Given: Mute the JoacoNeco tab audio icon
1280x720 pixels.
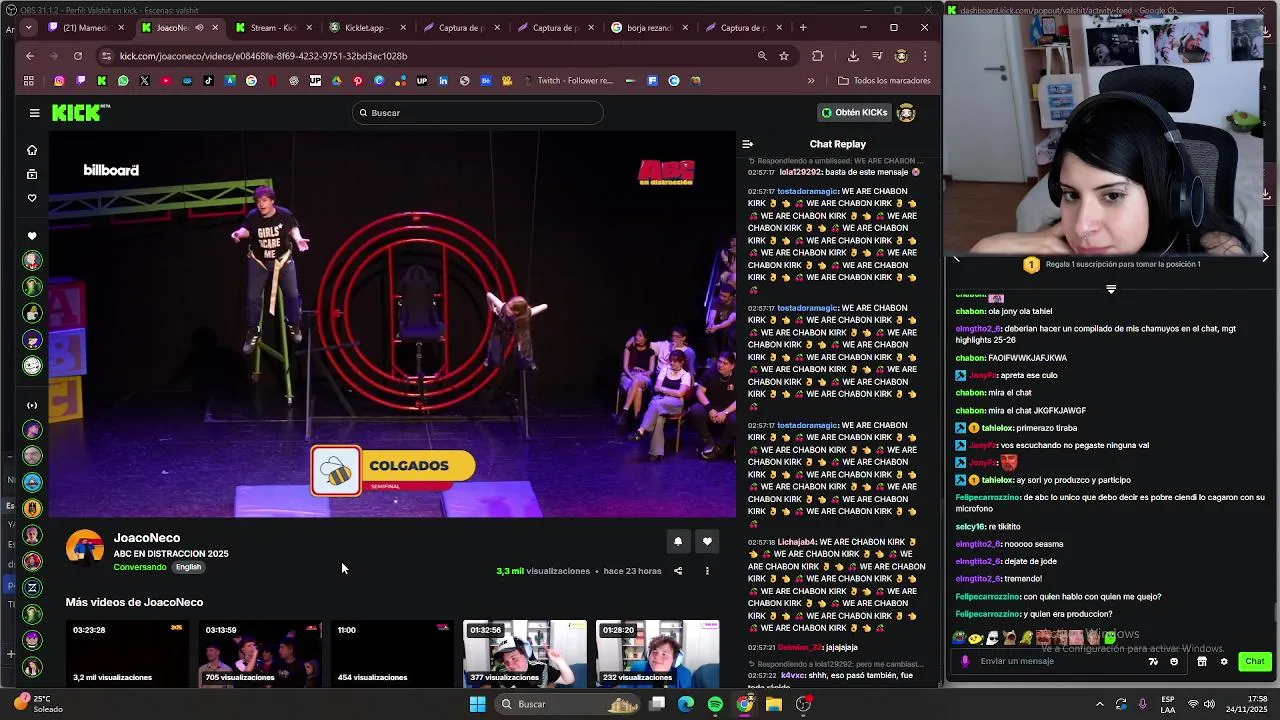Looking at the screenshot, I should 199,28.
